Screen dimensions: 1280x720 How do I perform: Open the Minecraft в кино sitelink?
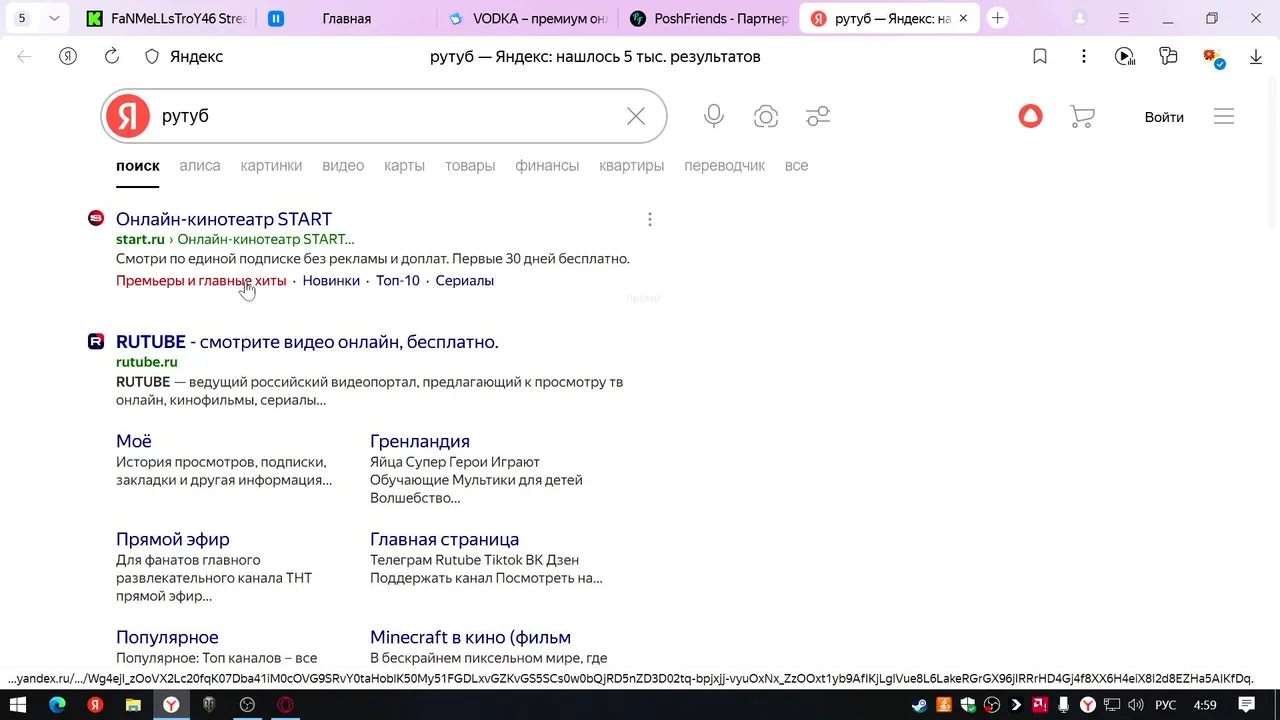tap(470, 637)
